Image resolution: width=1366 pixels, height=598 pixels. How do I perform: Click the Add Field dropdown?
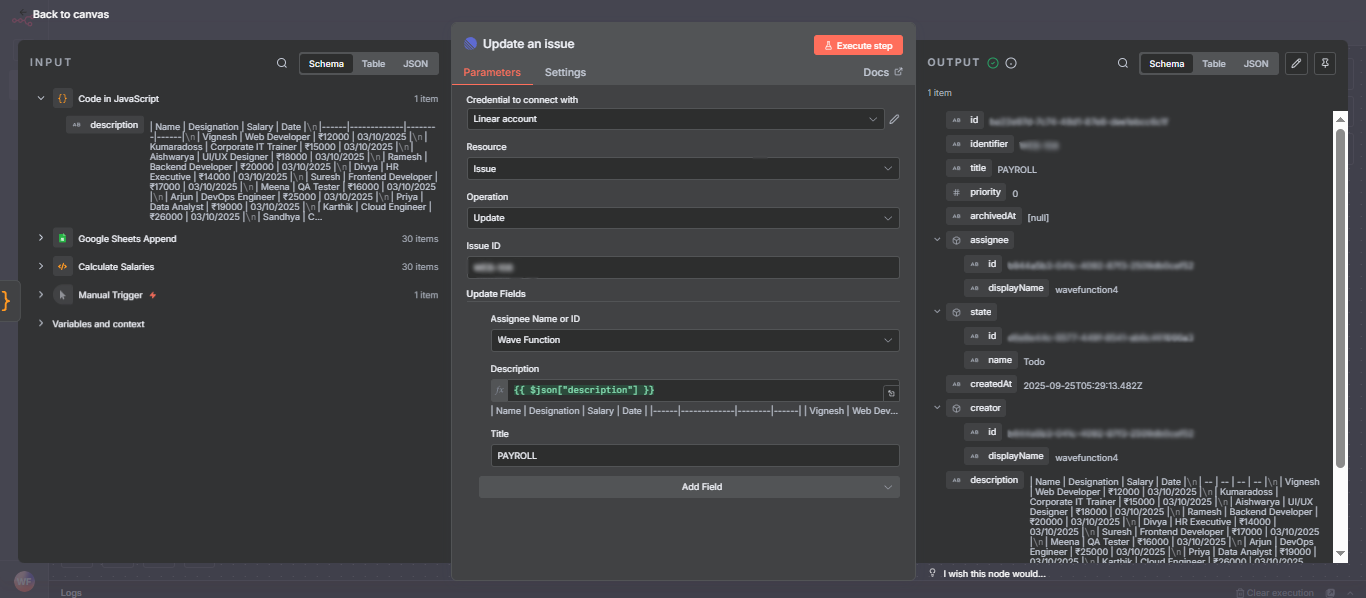[x=689, y=486]
